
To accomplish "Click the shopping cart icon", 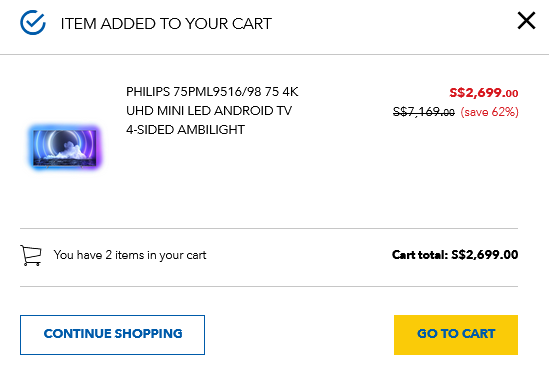I will (31, 255).
